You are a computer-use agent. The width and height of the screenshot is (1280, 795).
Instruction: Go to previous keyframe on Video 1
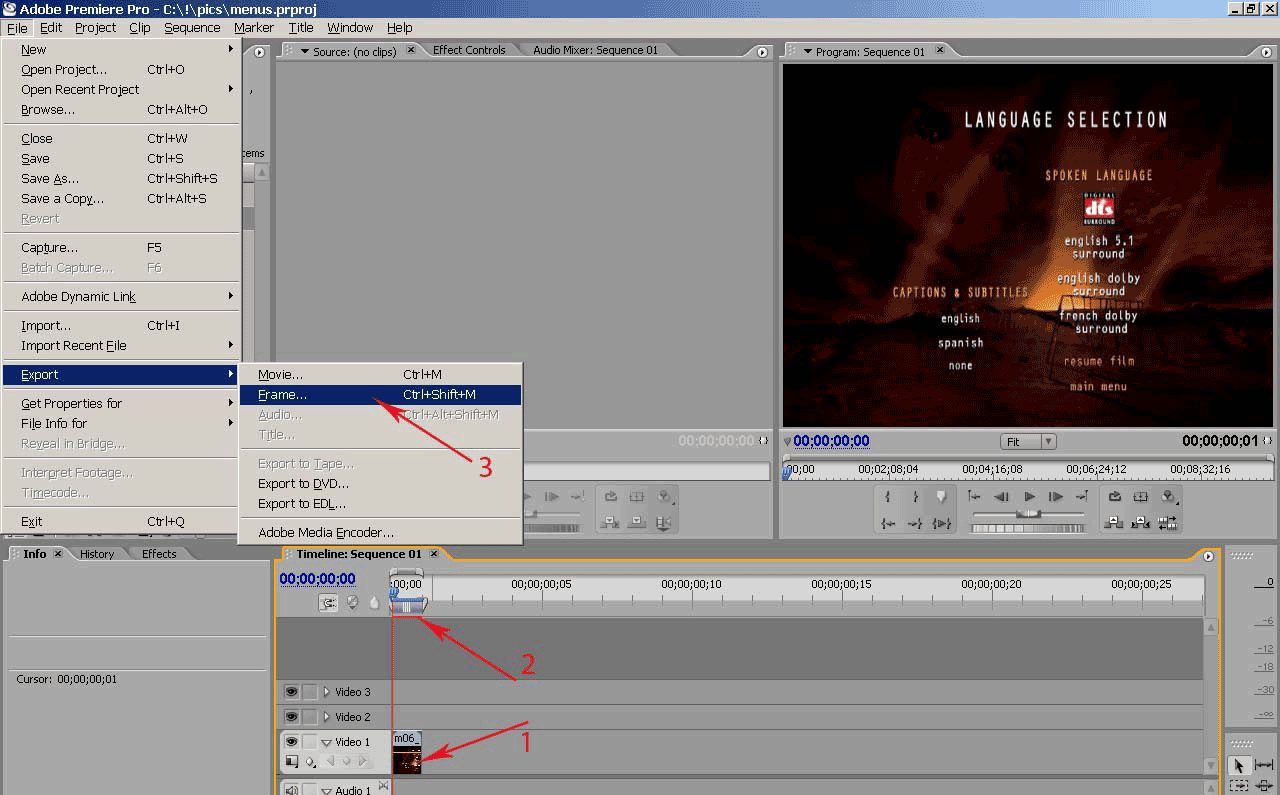pos(330,762)
